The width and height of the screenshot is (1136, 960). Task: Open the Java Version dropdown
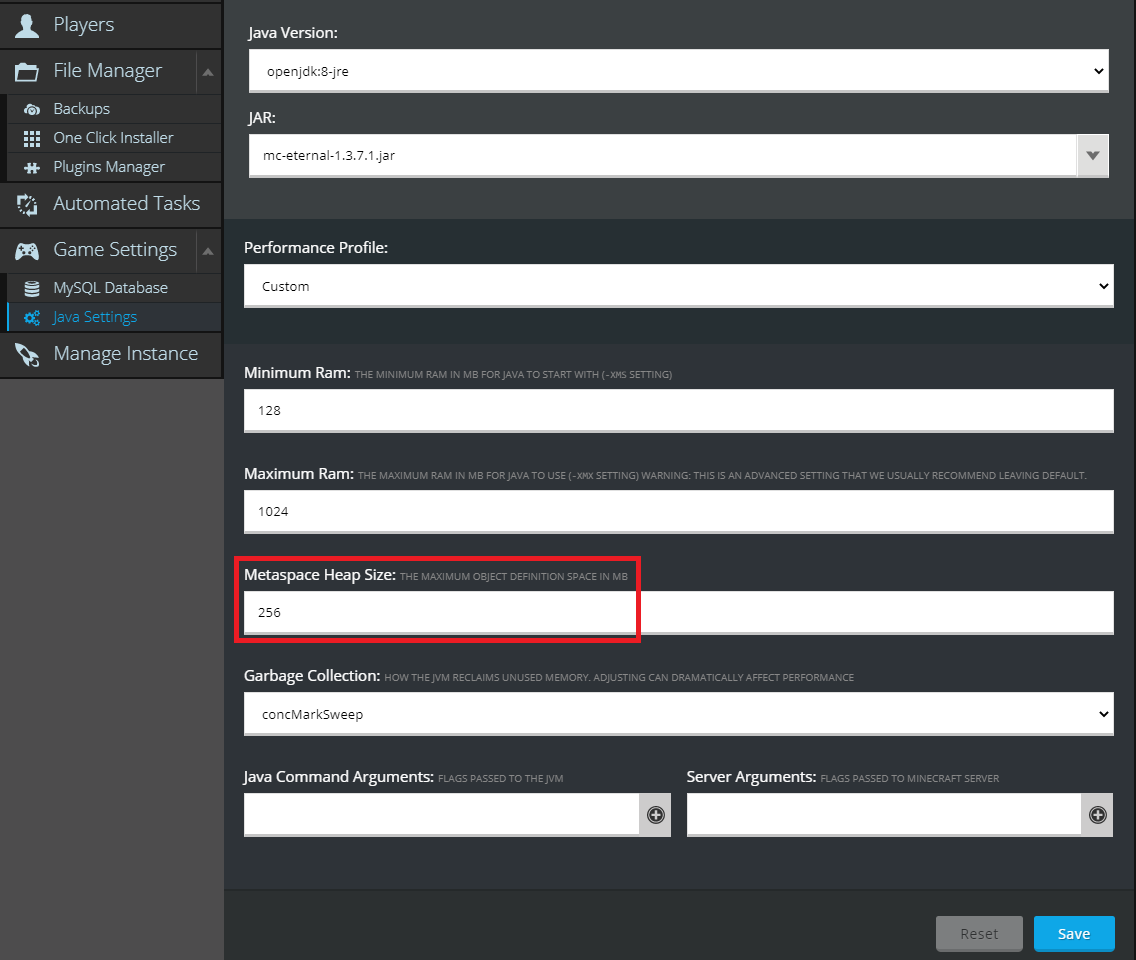click(x=678, y=71)
